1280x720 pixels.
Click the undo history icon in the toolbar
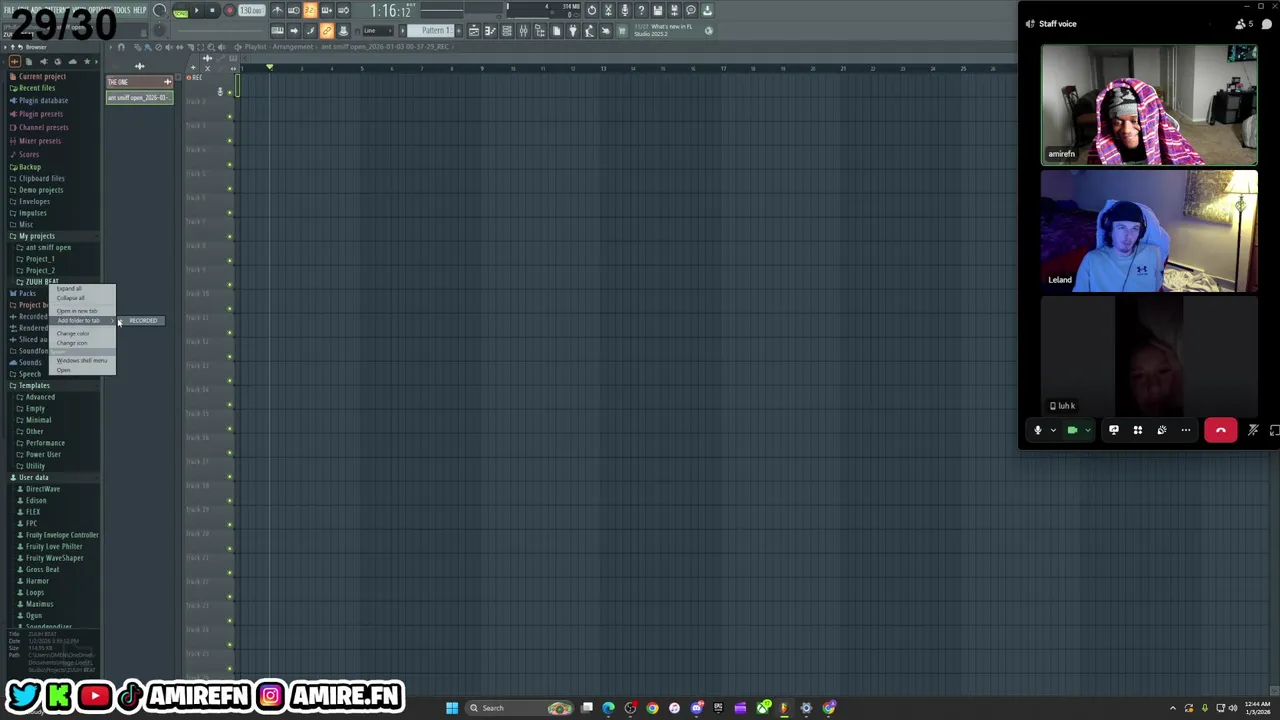tap(592, 11)
